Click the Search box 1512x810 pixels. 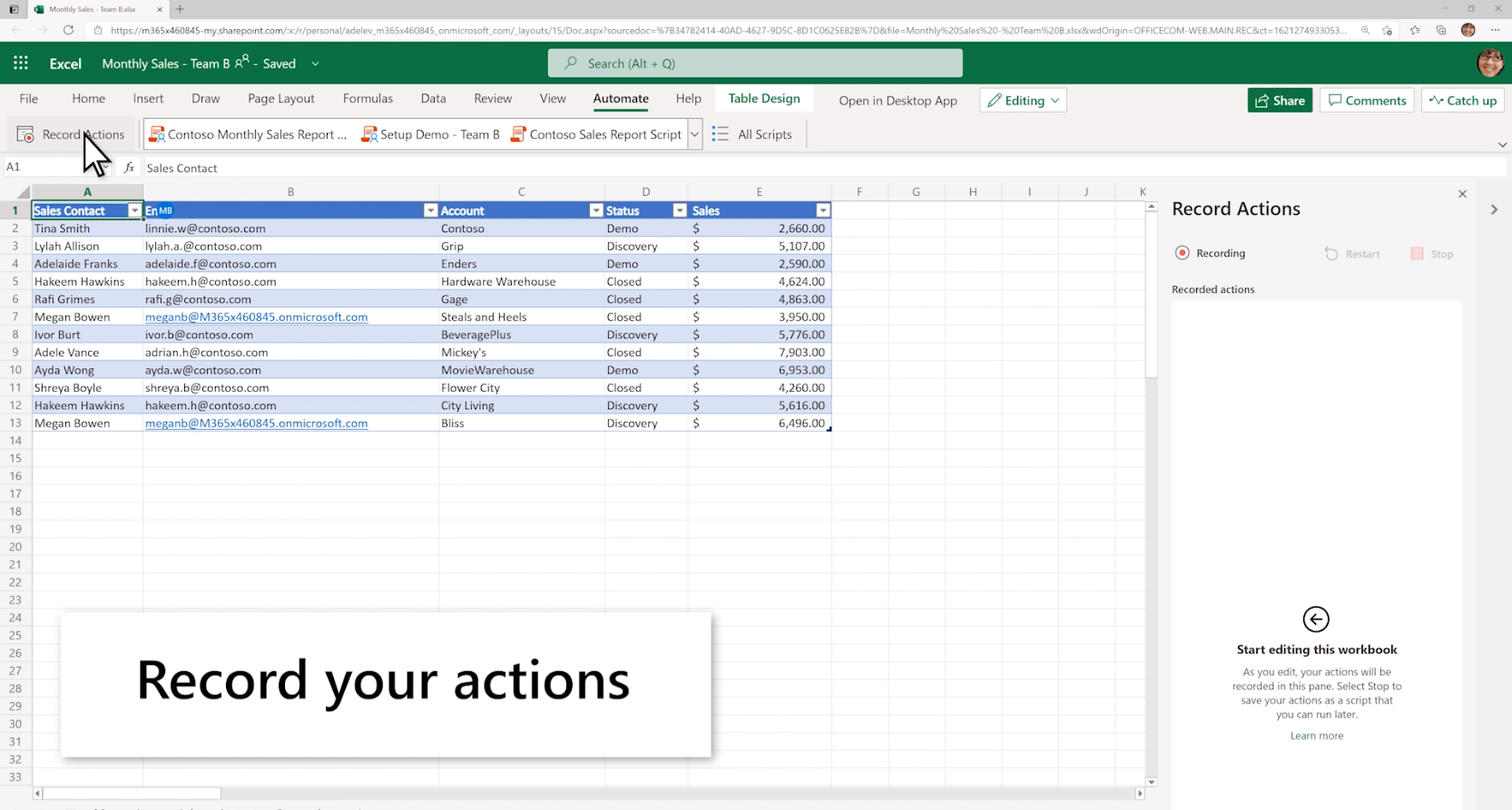coord(755,63)
